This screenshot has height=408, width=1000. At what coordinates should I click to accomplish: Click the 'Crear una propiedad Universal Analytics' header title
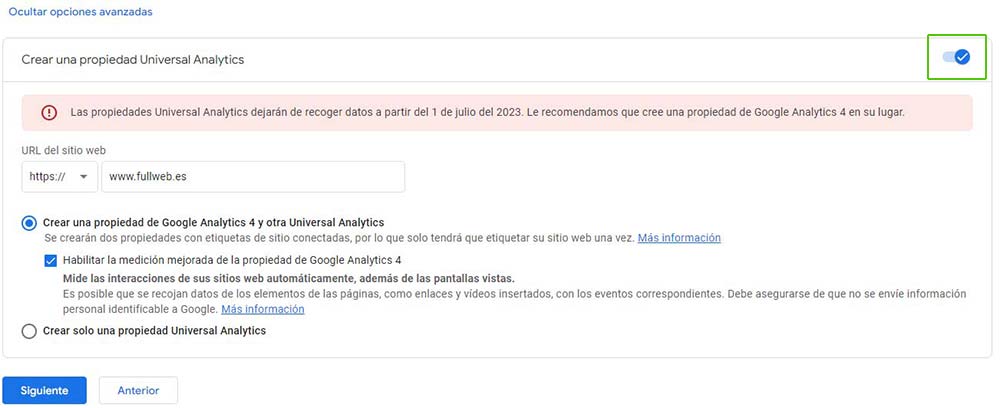tap(133, 60)
